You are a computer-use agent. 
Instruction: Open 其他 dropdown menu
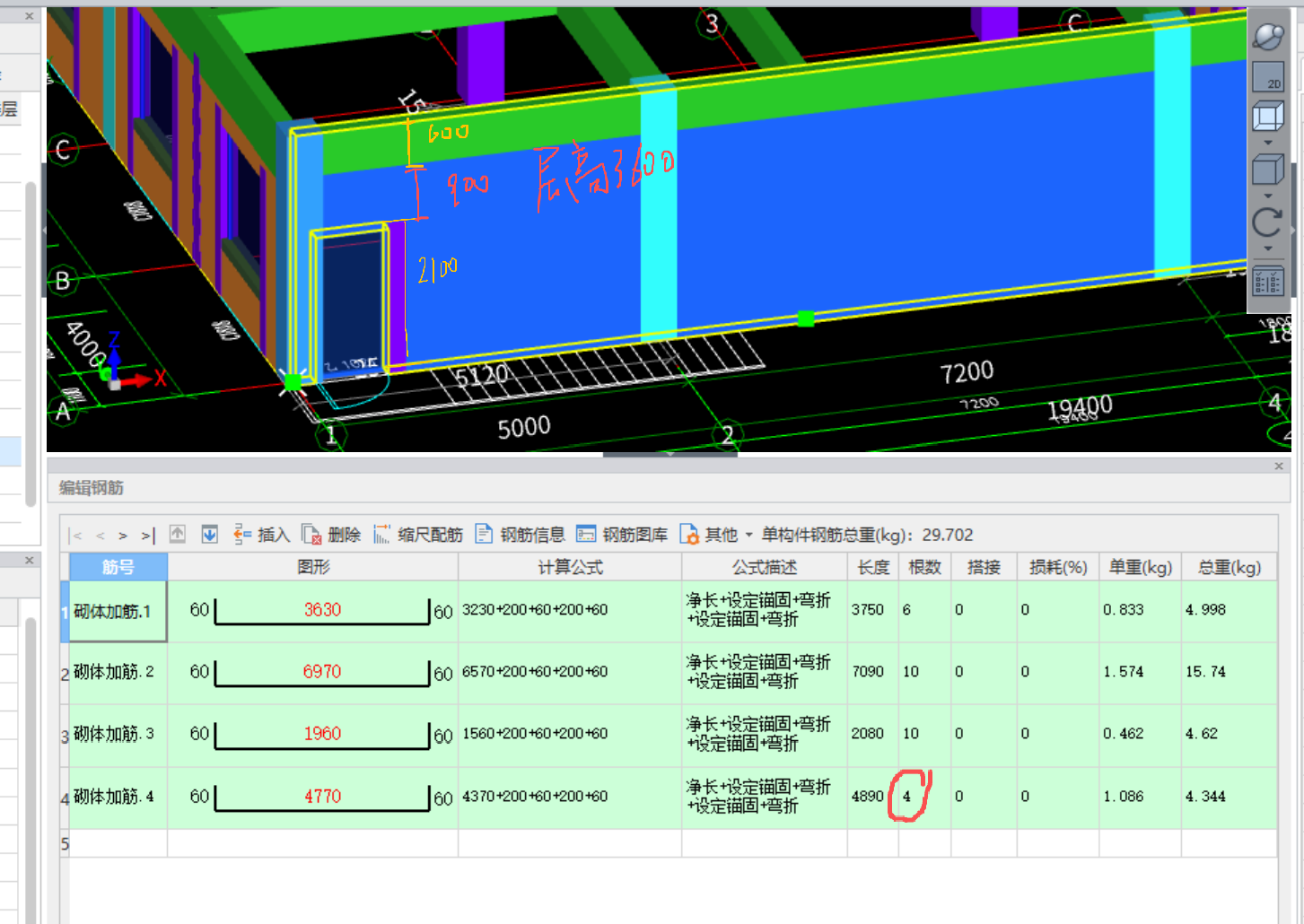coord(716,535)
